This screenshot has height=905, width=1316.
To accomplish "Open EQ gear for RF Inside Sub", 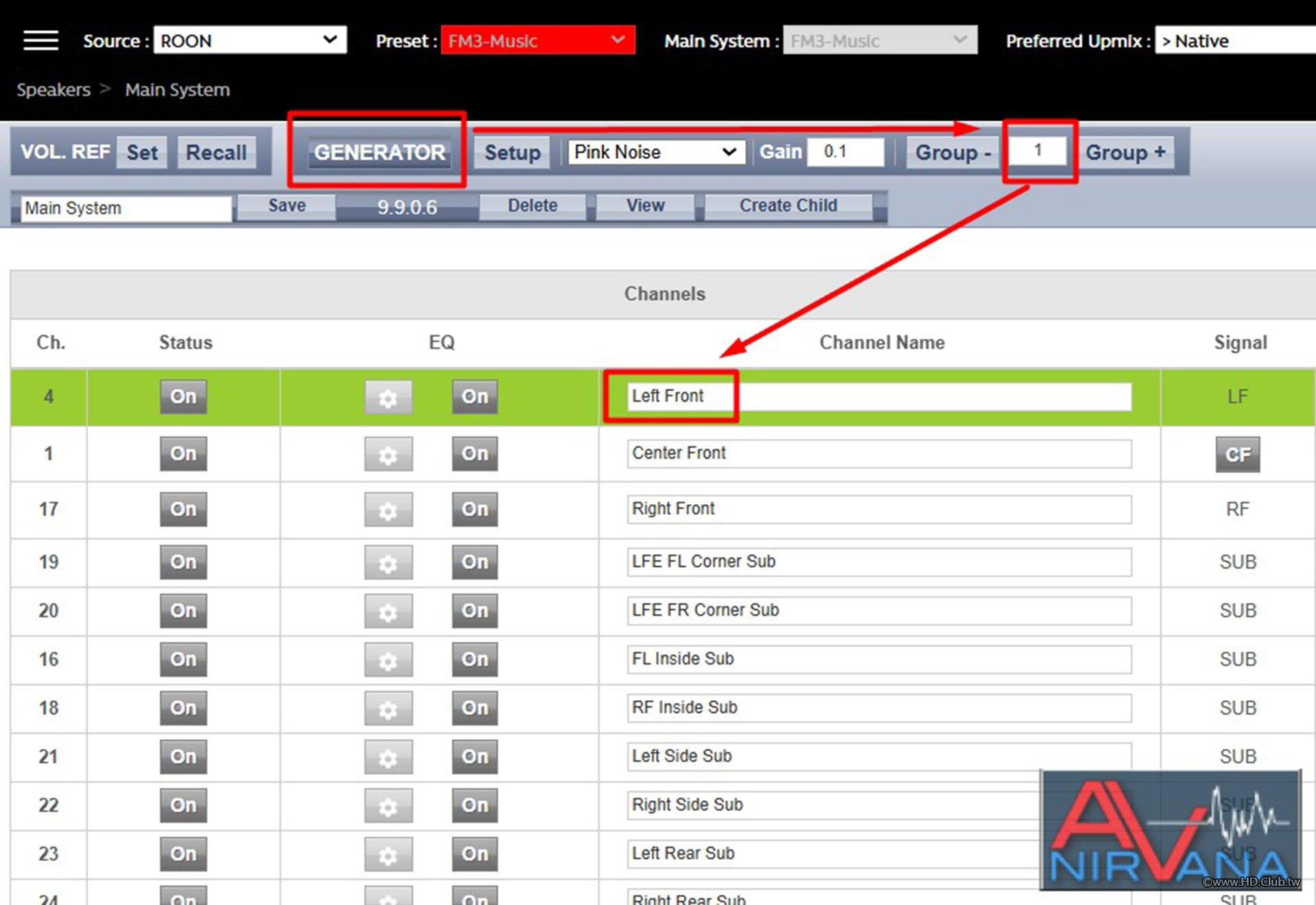I will click(x=388, y=708).
